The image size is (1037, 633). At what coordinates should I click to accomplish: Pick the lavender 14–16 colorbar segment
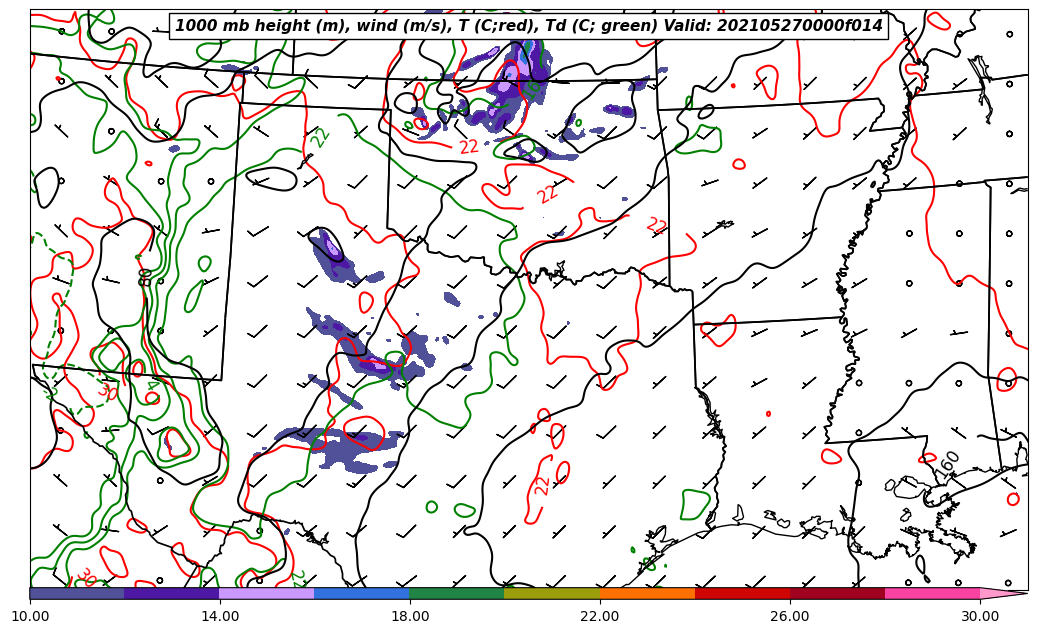pyautogui.click(x=266, y=593)
